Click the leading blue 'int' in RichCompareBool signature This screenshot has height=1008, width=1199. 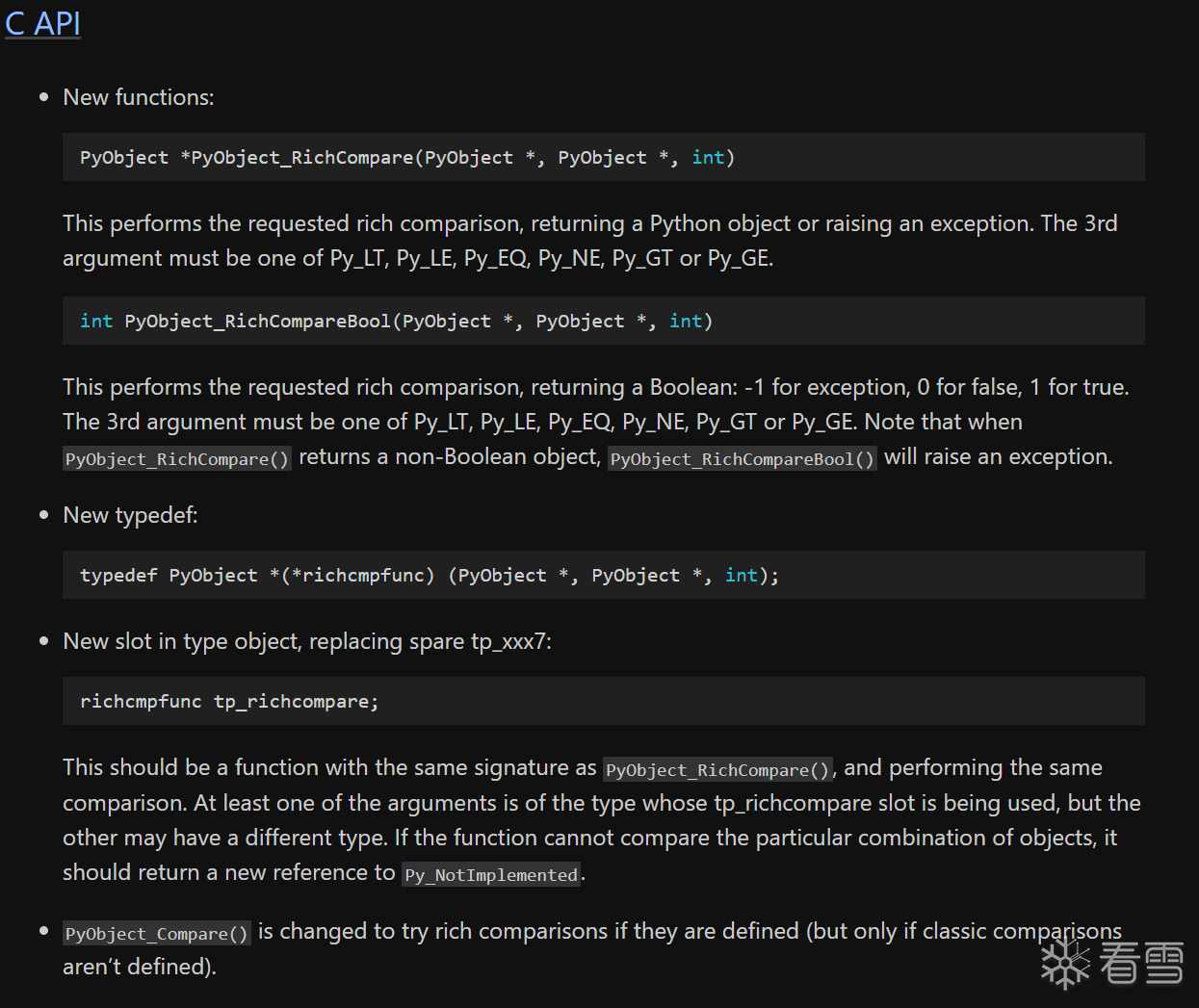click(x=96, y=321)
